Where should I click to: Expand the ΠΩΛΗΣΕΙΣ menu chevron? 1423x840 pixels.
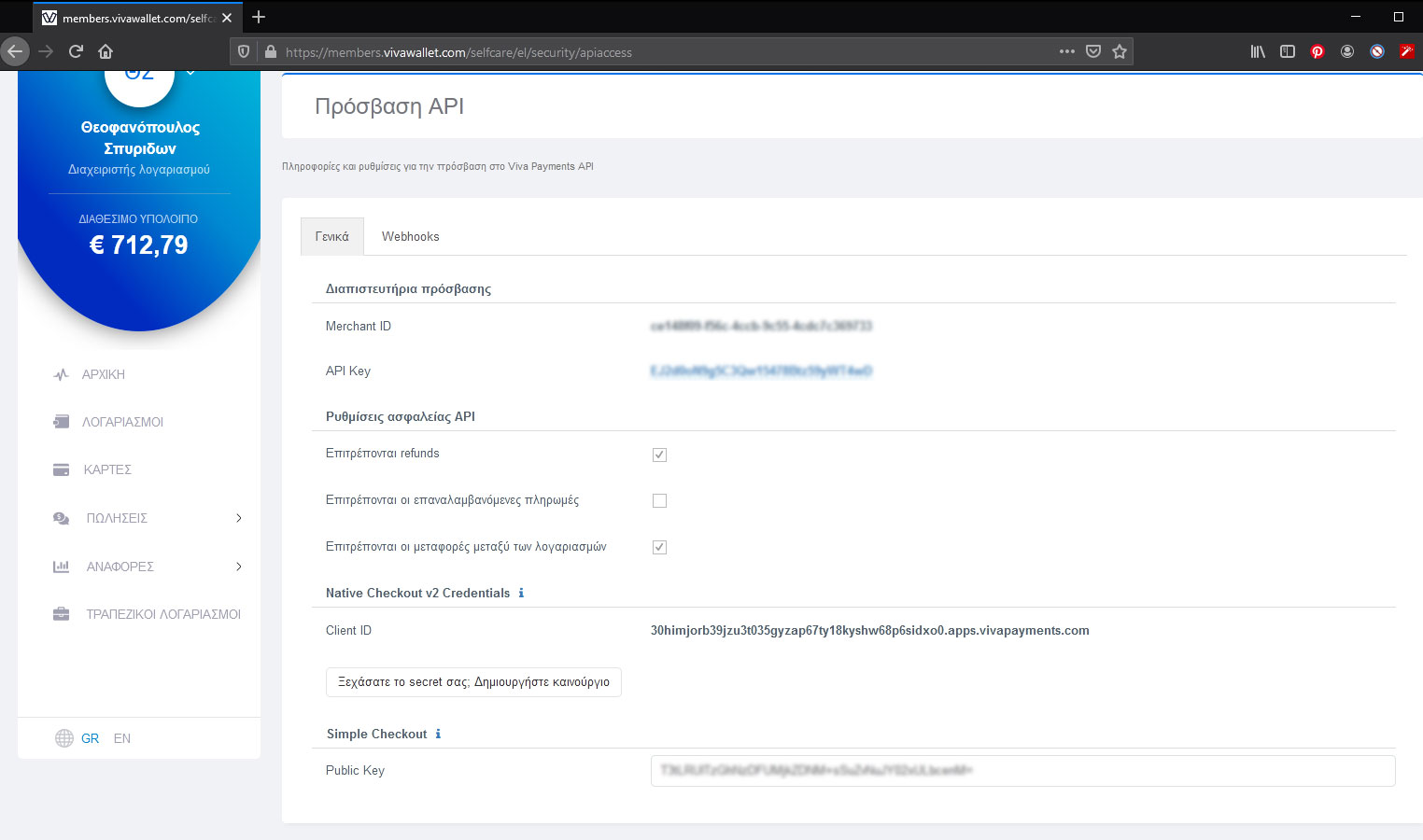[x=239, y=517]
